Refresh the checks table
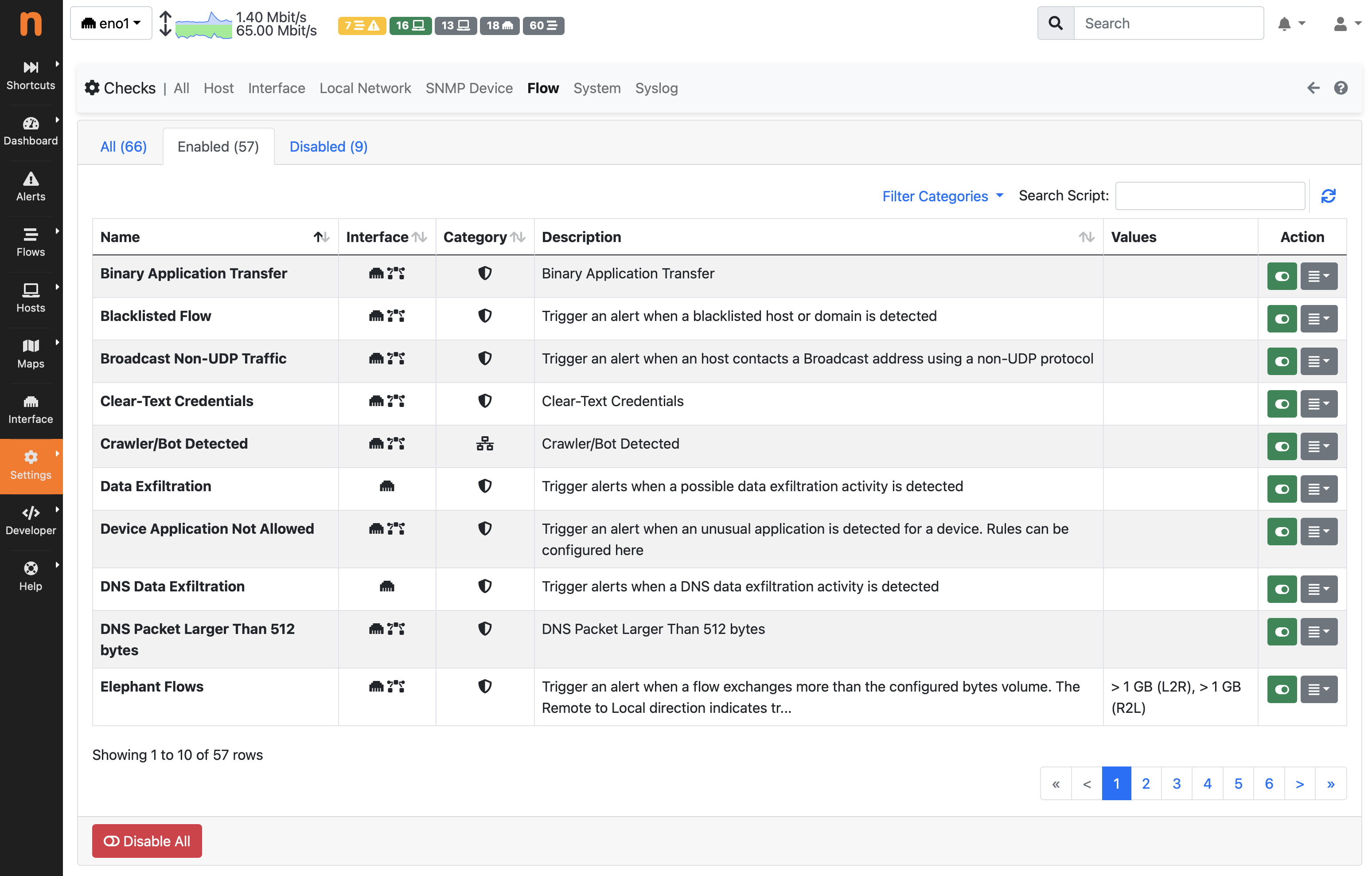This screenshot has height=876, width=1372. pyautogui.click(x=1328, y=196)
